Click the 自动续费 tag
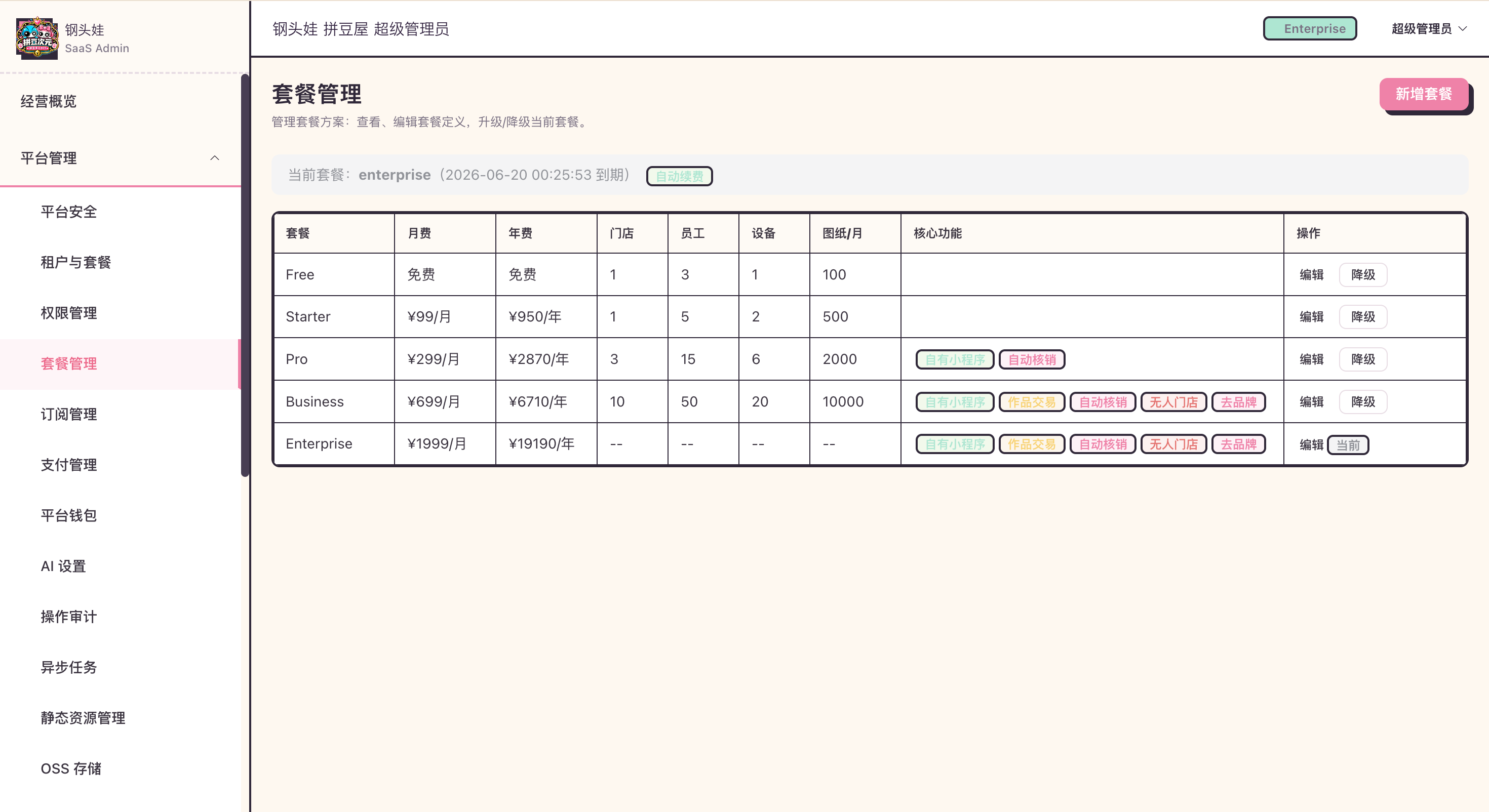Image resolution: width=1489 pixels, height=812 pixels. [679, 176]
